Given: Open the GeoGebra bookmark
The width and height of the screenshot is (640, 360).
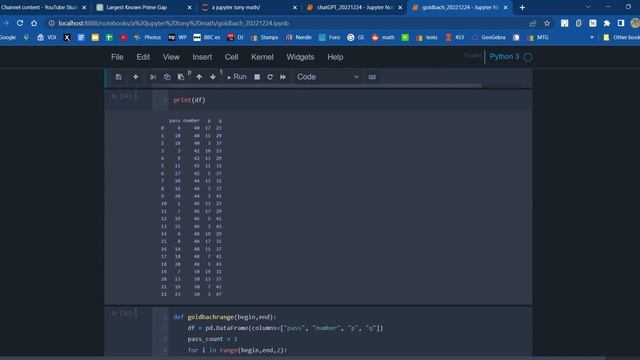Looking at the screenshot, I should tap(488, 37).
